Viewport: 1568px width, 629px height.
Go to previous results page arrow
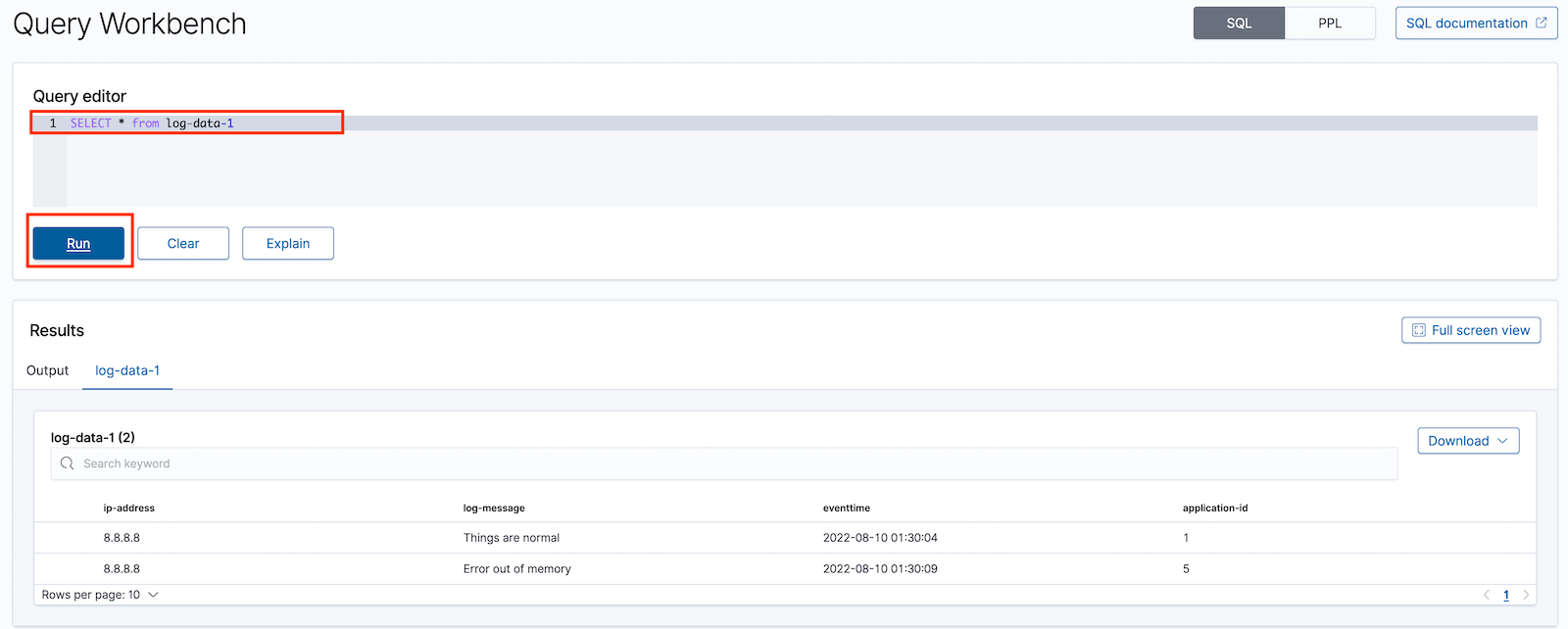click(x=1487, y=595)
